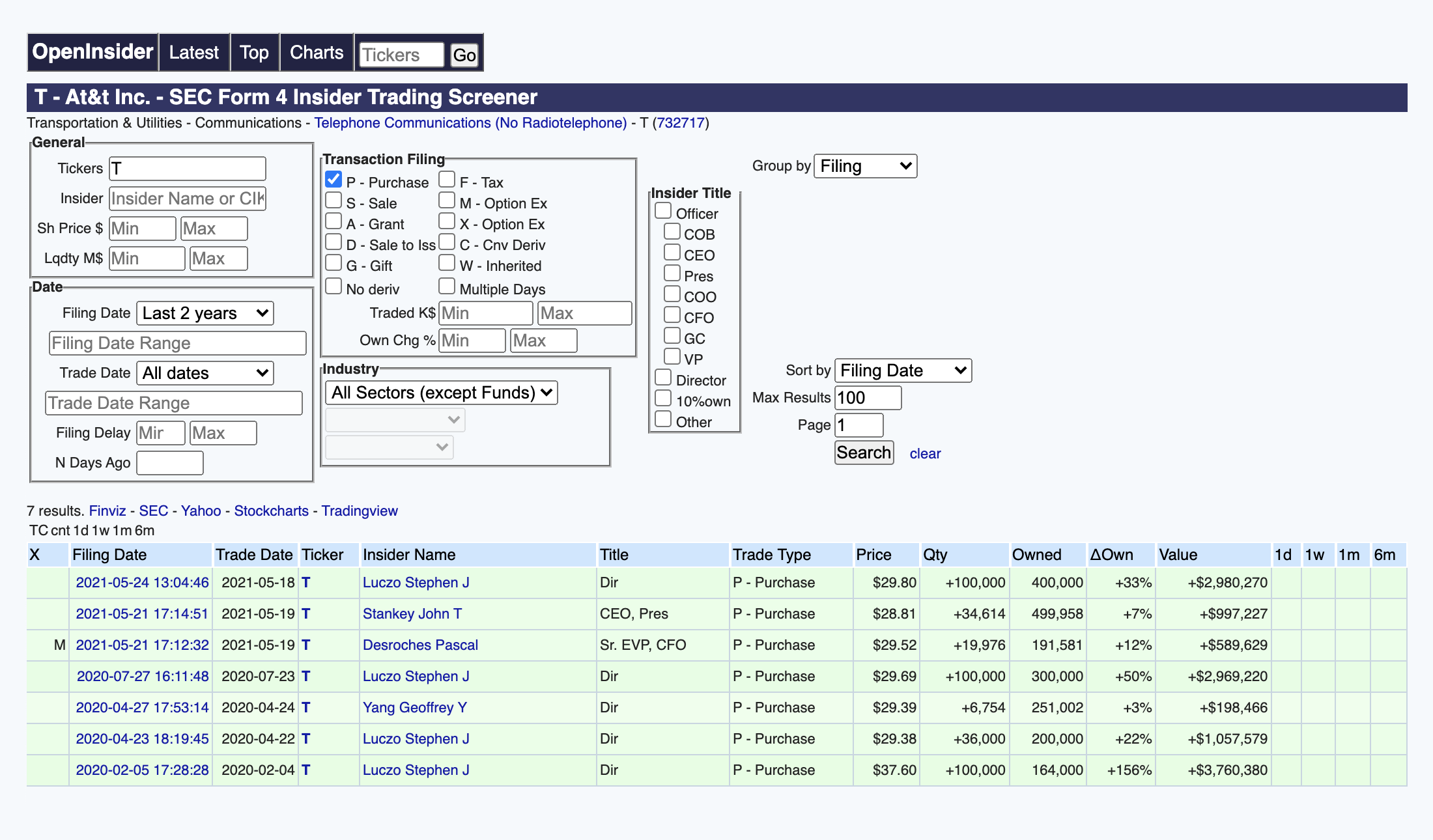Click the Sh Price Min field
Image resolution: width=1433 pixels, height=840 pixels.
143,229
